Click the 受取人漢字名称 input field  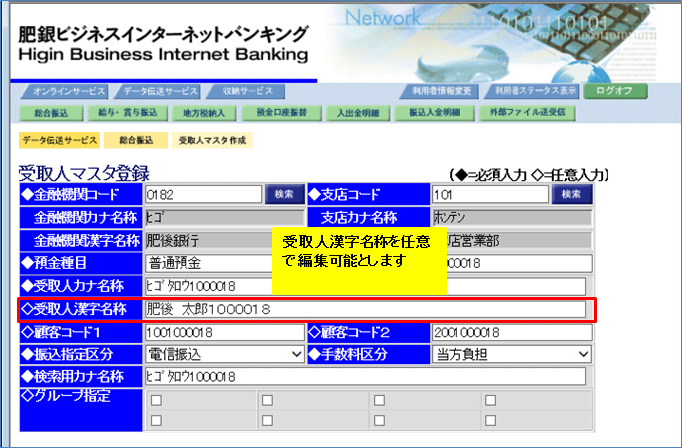click(364, 309)
